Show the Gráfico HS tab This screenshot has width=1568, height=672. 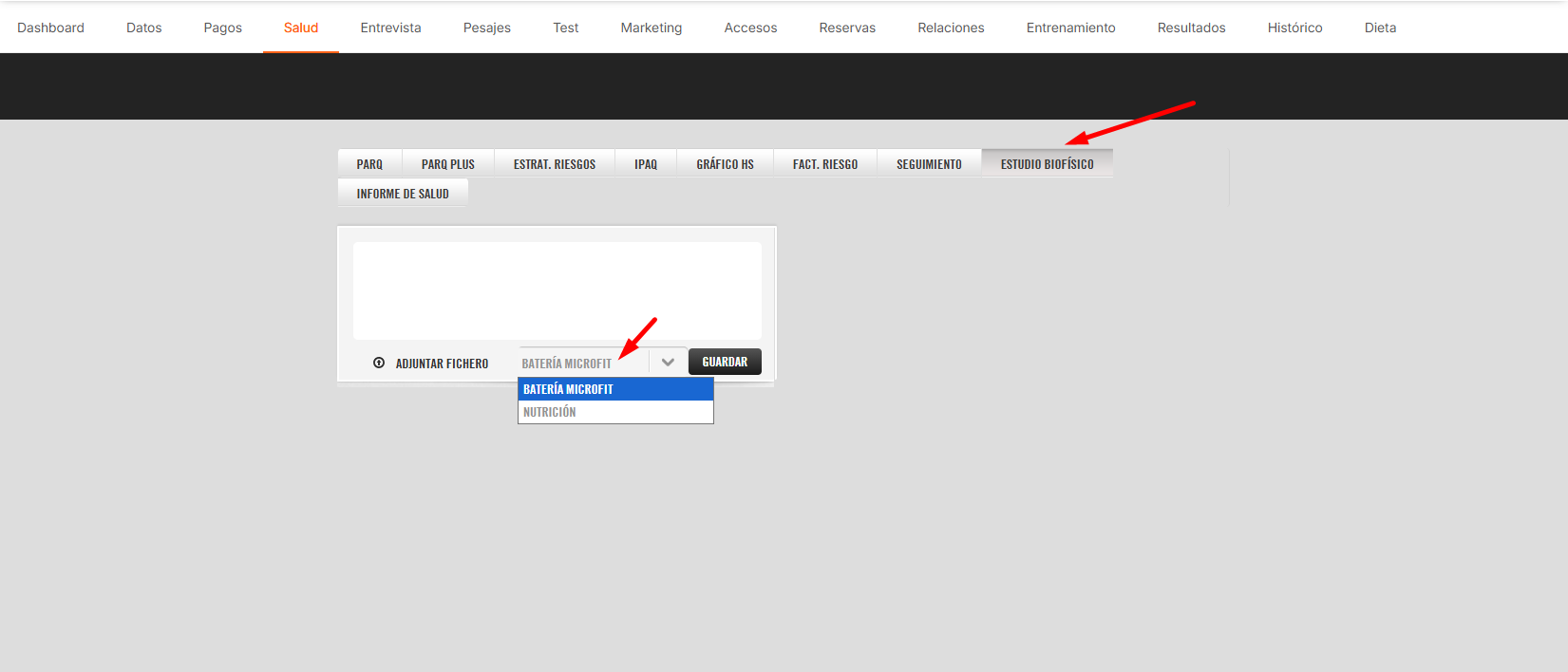point(725,164)
